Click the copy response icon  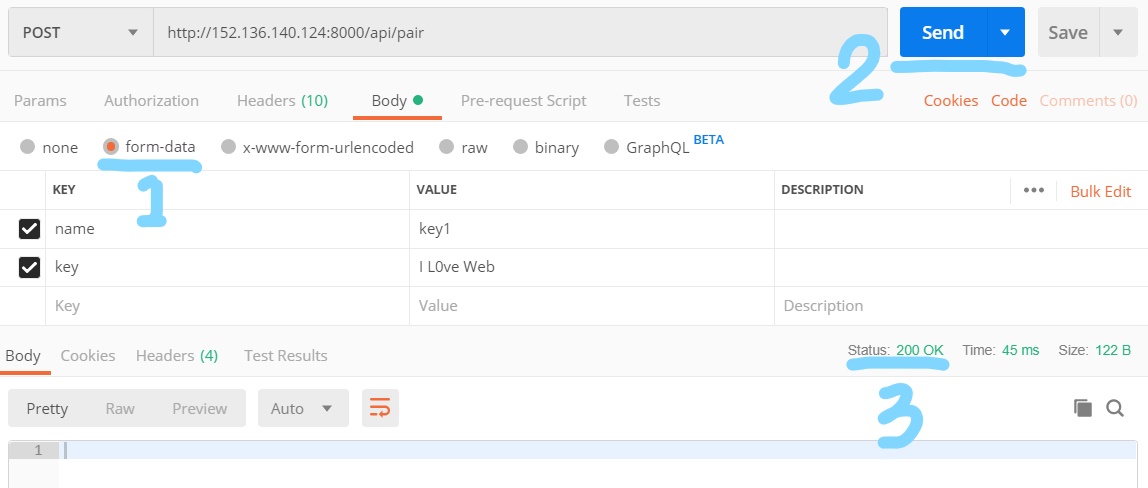tap(1082, 408)
